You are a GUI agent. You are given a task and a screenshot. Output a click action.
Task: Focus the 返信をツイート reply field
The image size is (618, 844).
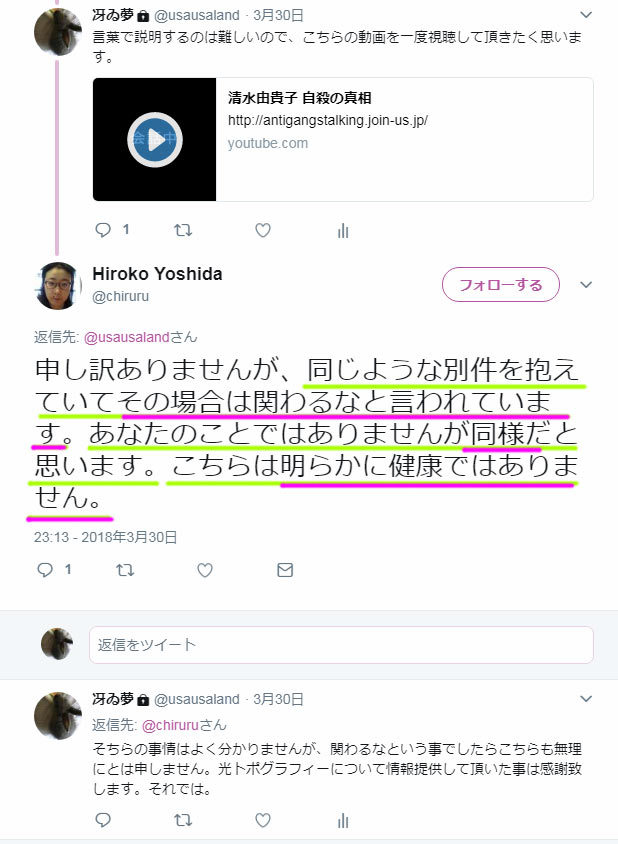(x=341, y=644)
